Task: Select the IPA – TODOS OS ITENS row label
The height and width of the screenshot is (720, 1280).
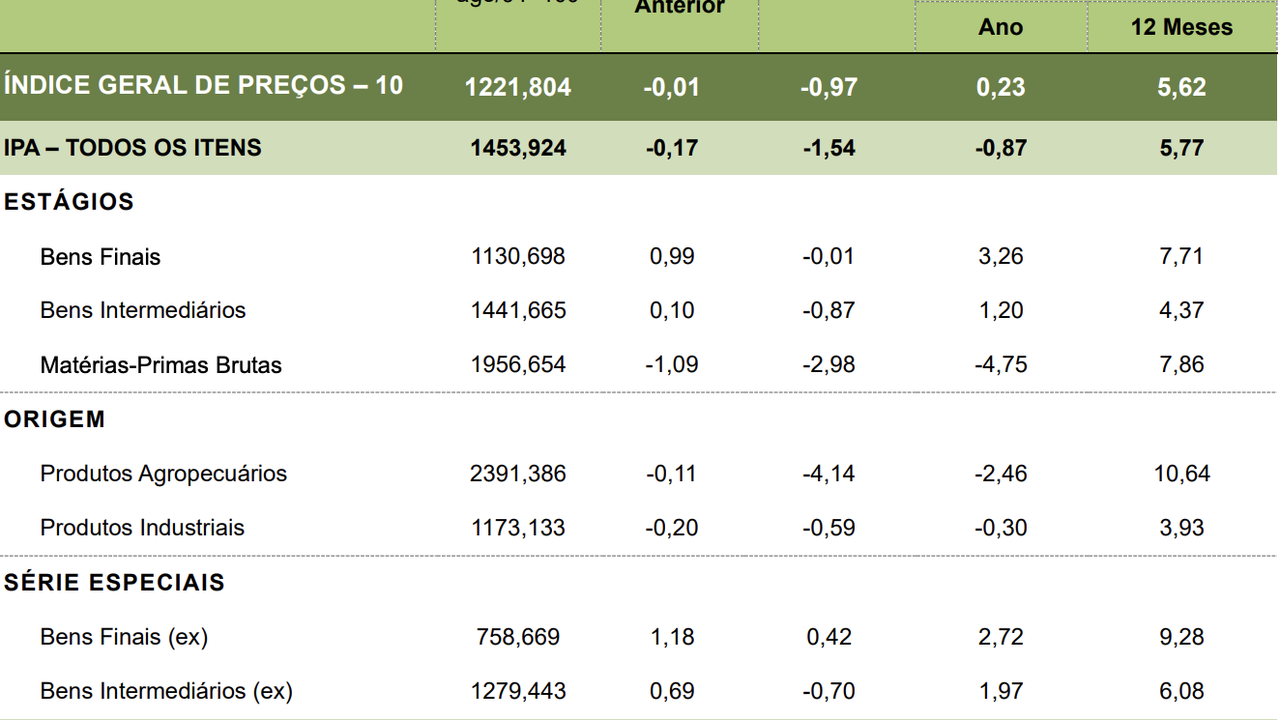Action: [x=133, y=148]
